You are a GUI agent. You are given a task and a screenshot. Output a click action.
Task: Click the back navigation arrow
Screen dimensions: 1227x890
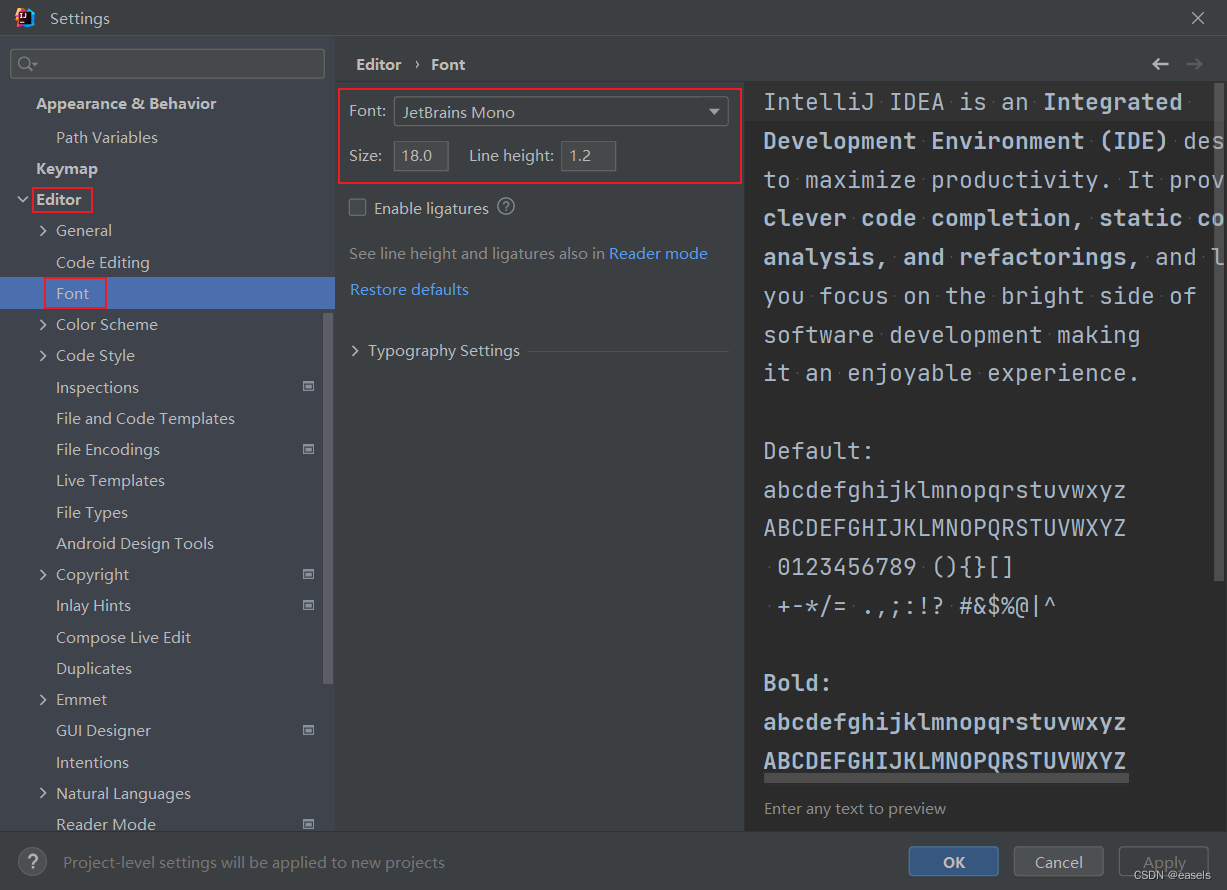tap(1160, 64)
